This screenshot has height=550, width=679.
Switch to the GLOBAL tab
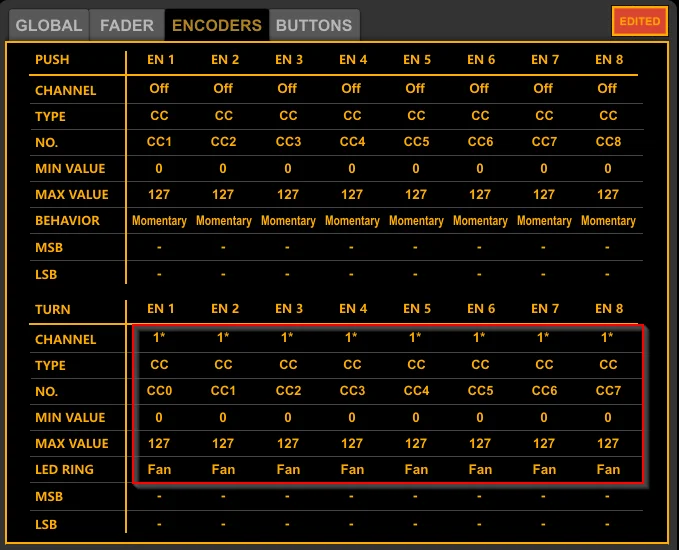[x=48, y=25]
